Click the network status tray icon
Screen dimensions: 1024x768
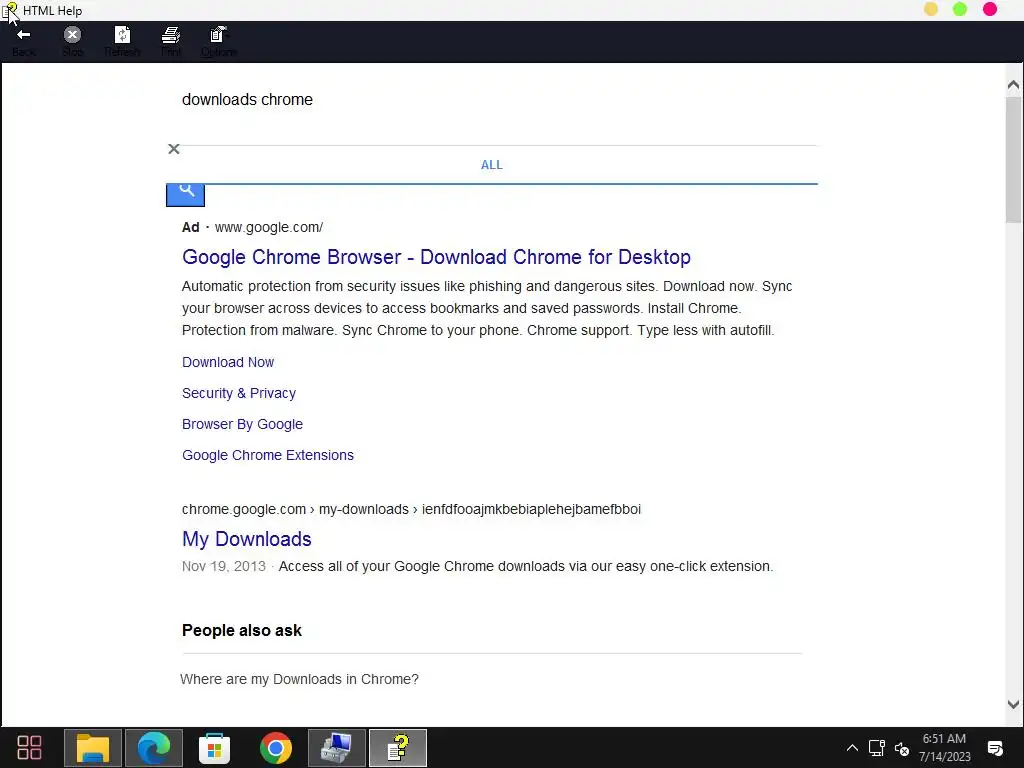877,748
